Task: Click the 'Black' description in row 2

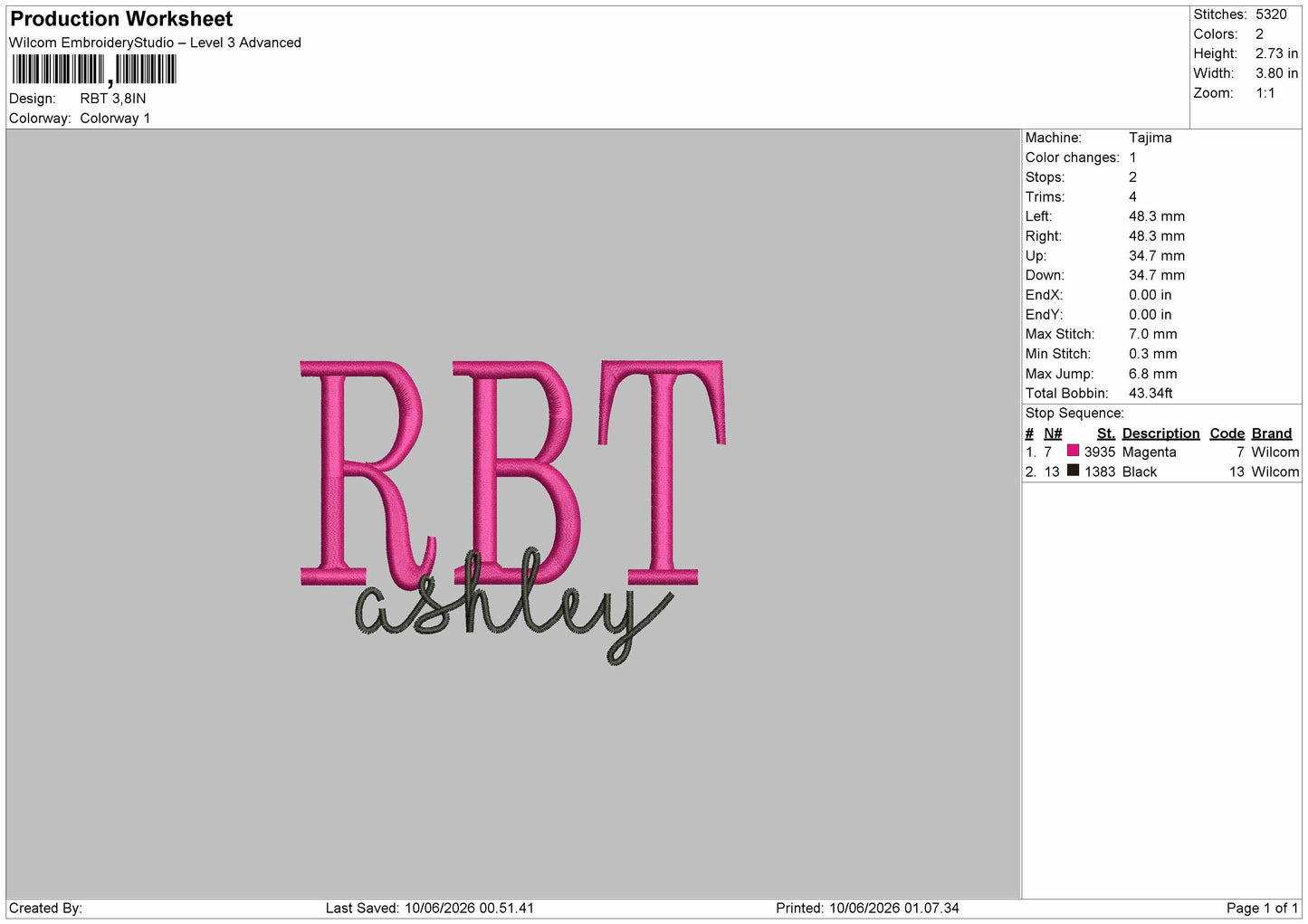Action: click(1140, 472)
